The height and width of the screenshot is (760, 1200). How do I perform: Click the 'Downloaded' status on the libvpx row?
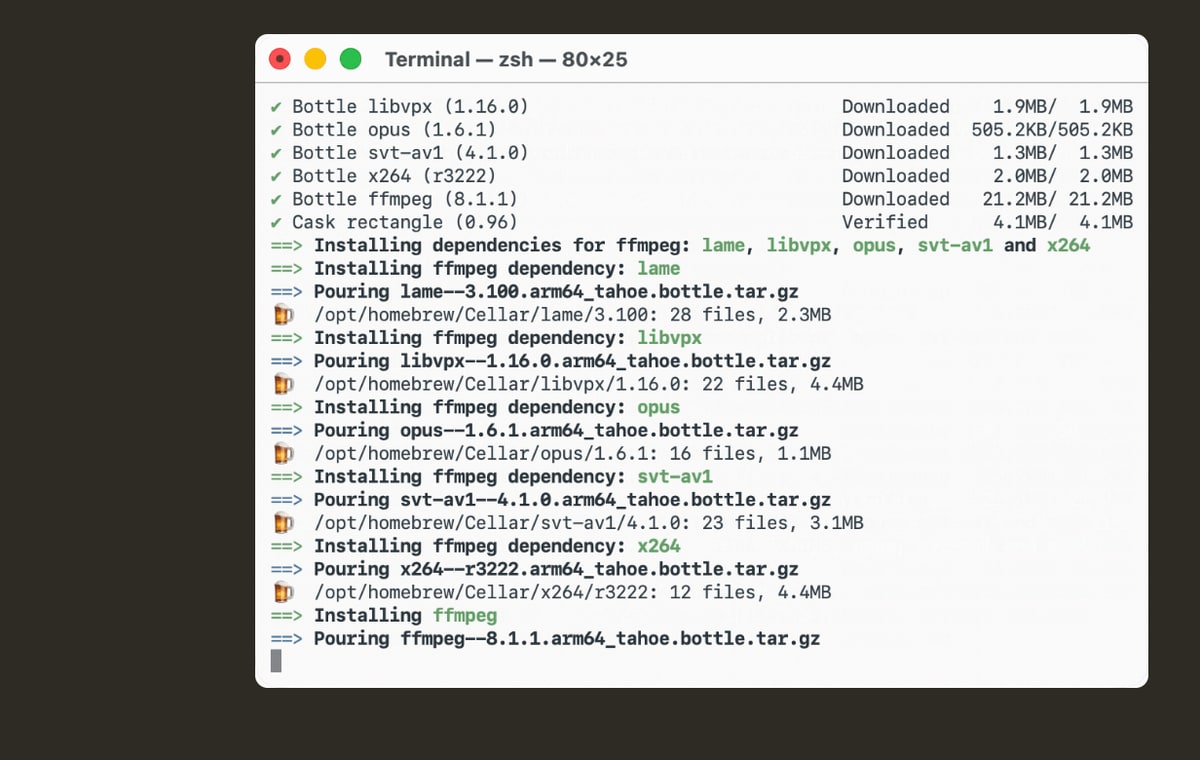(x=896, y=106)
